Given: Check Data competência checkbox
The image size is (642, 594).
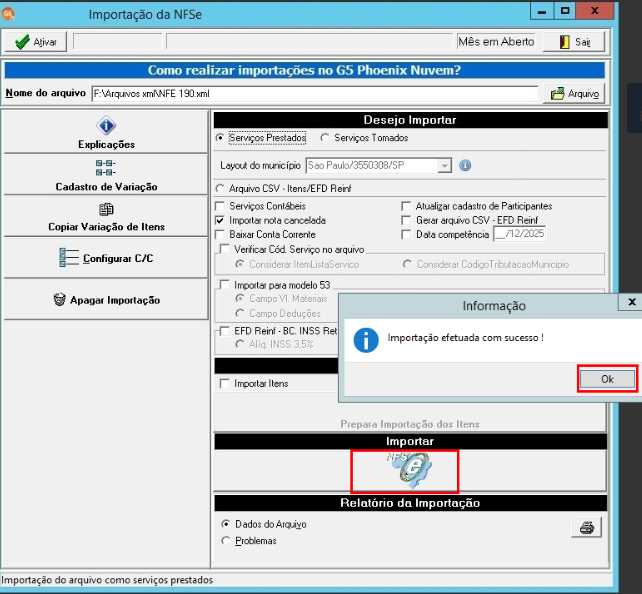Looking at the screenshot, I should point(406,235).
